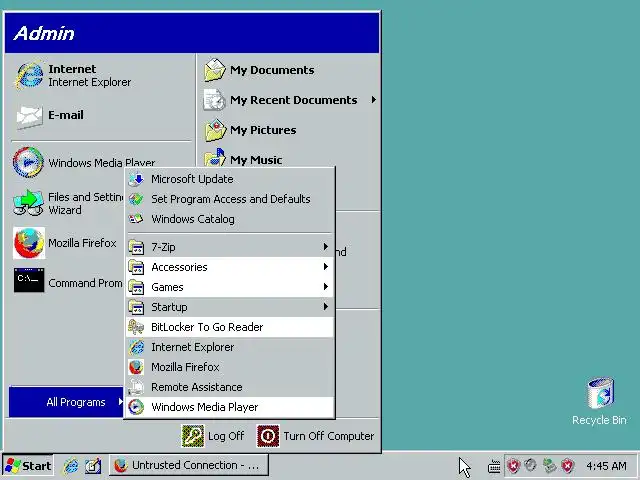Launch BitLocker To Go Reader

click(x=230, y=327)
